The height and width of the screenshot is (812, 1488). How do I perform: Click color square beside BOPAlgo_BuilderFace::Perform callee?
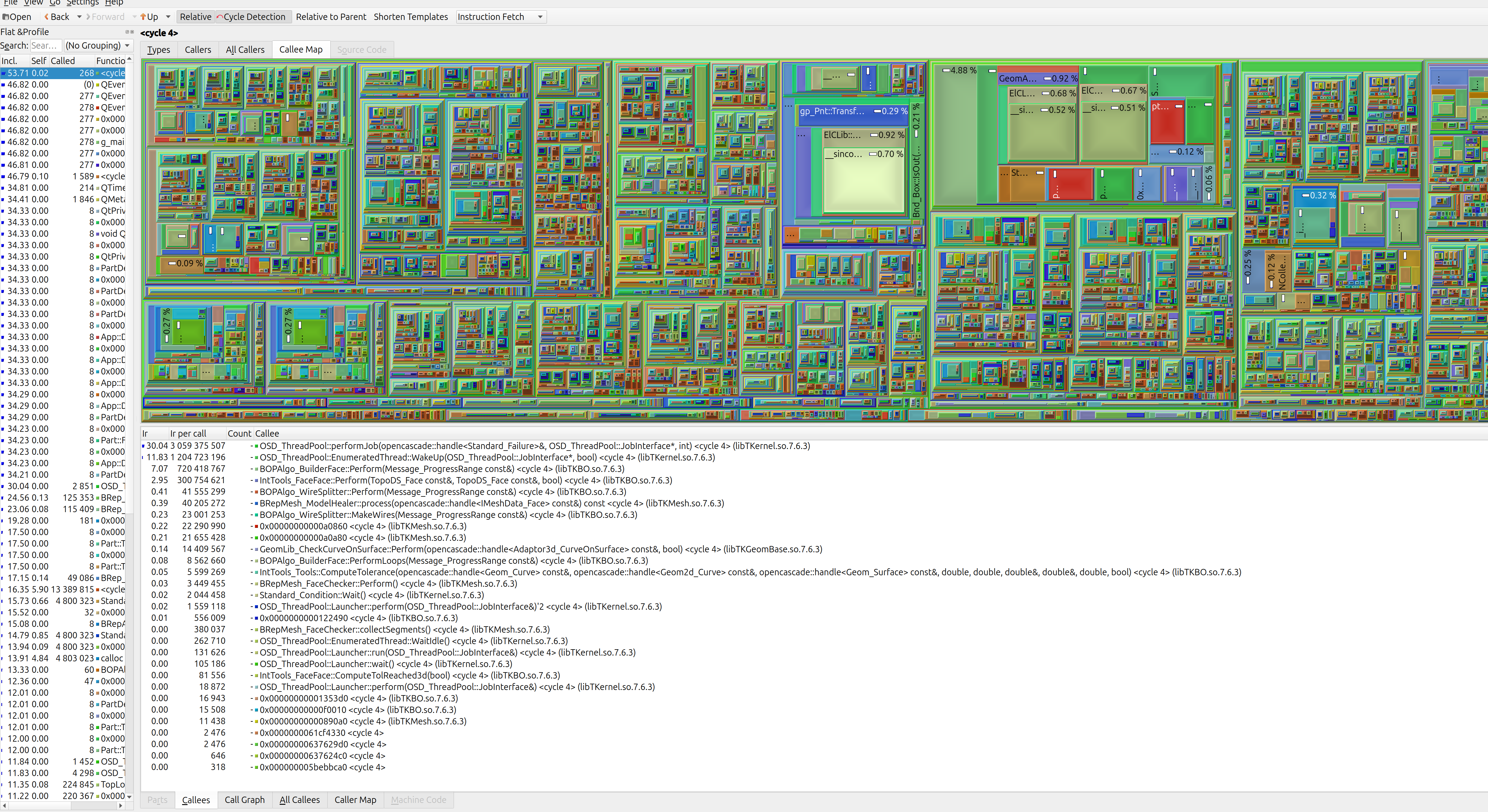pos(256,469)
